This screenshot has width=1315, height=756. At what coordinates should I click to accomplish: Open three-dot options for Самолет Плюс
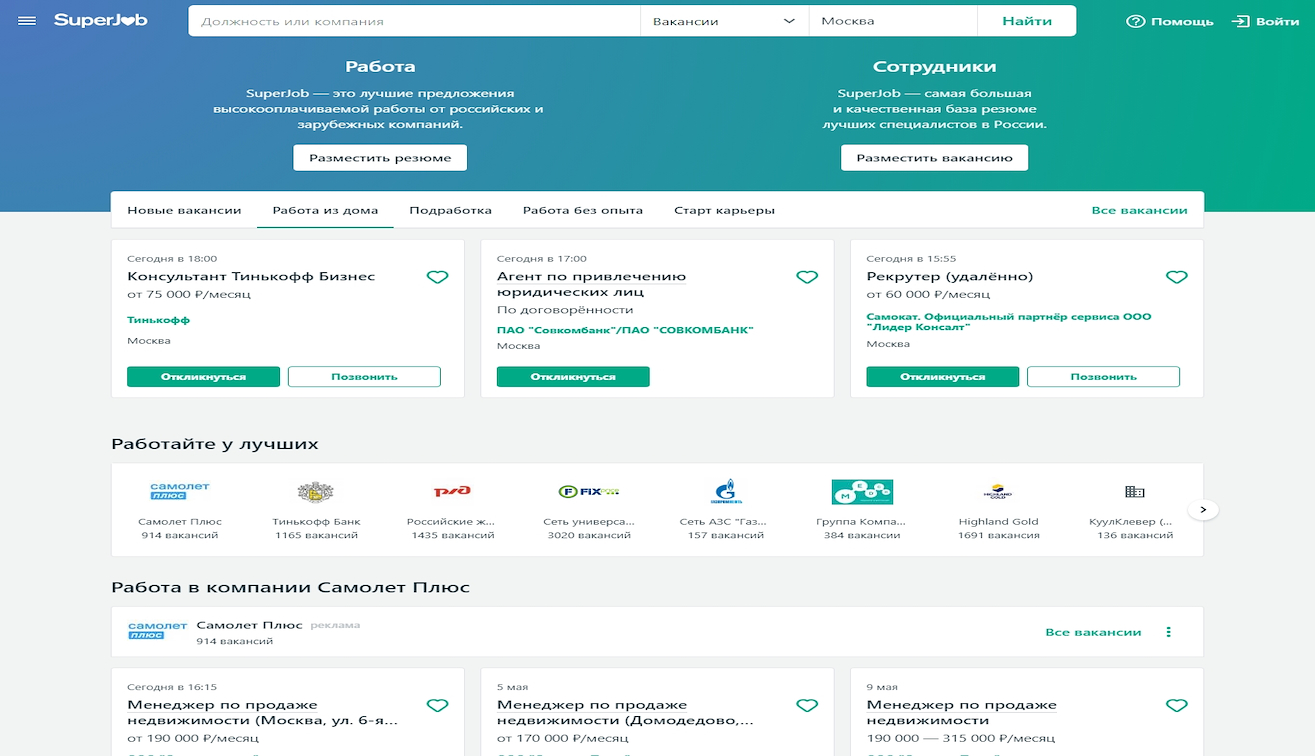click(x=1168, y=632)
